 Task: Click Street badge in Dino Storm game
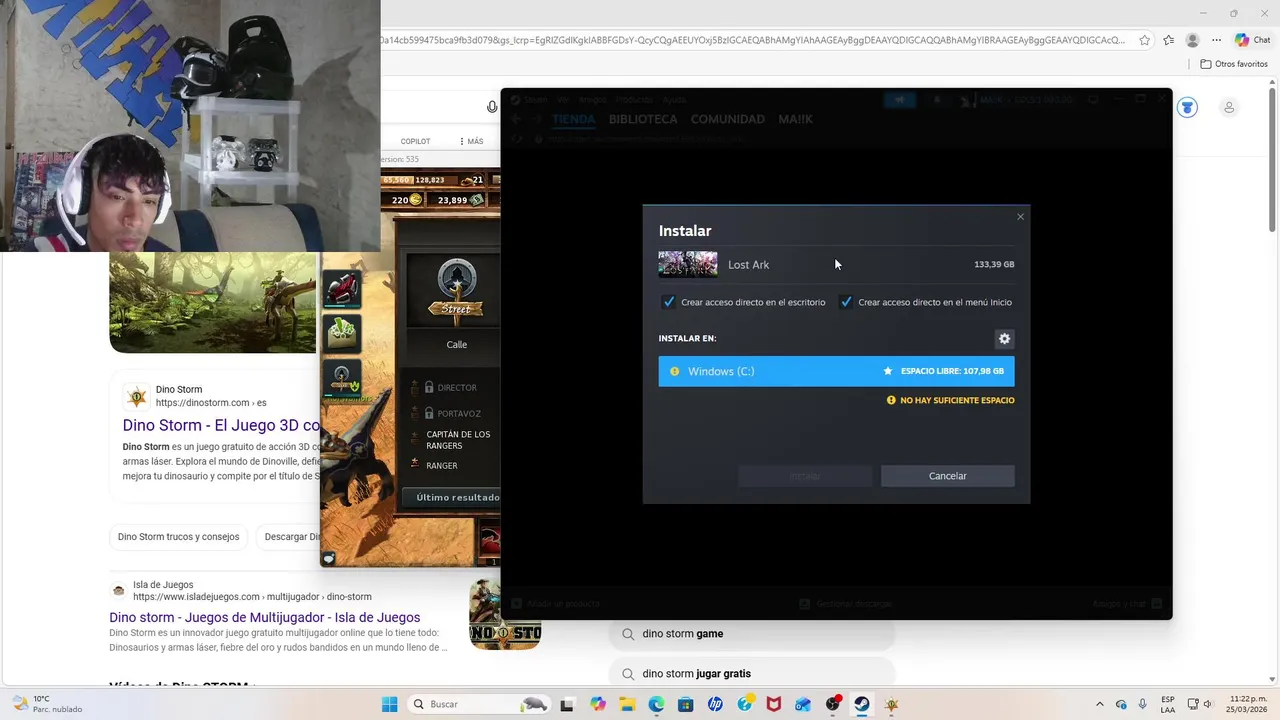click(456, 292)
